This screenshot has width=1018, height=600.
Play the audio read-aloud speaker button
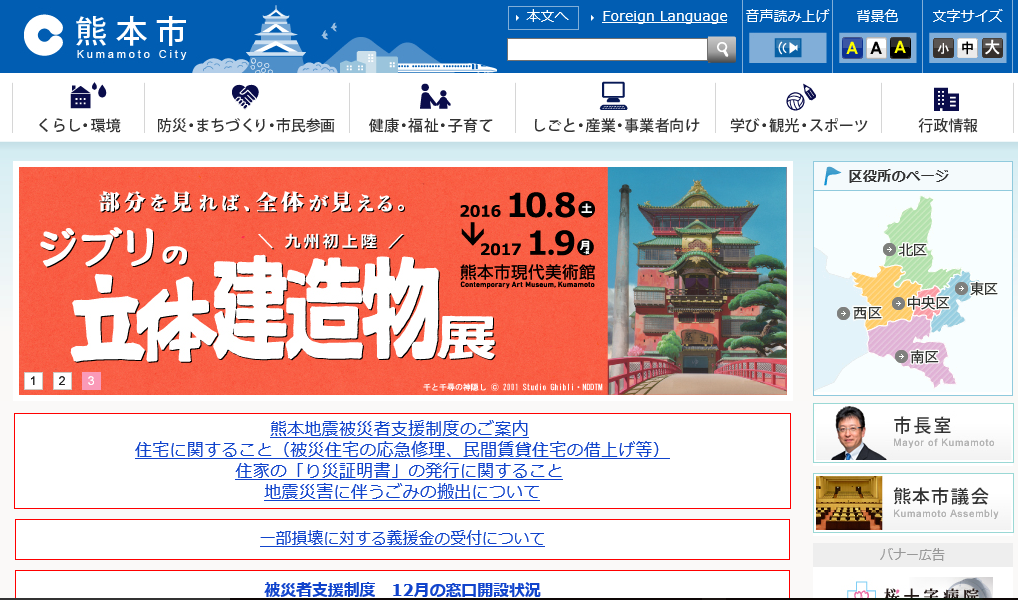(788, 48)
